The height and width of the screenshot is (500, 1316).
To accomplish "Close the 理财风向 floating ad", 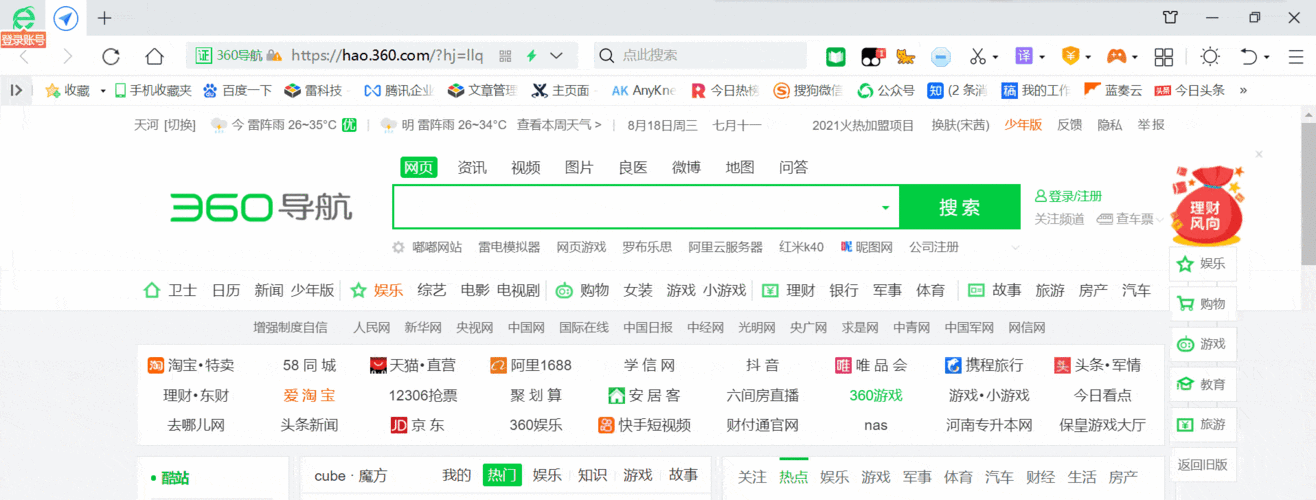I will pyautogui.click(x=1259, y=154).
